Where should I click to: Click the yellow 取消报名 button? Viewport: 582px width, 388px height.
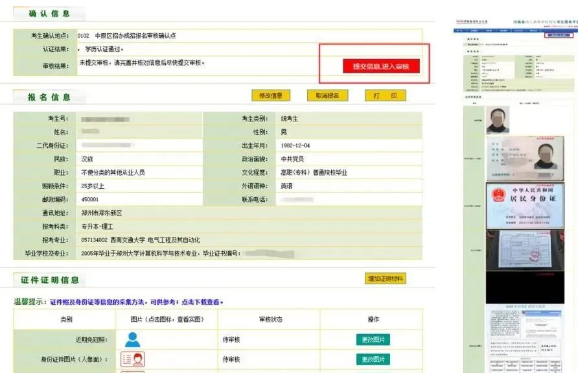click(327, 95)
